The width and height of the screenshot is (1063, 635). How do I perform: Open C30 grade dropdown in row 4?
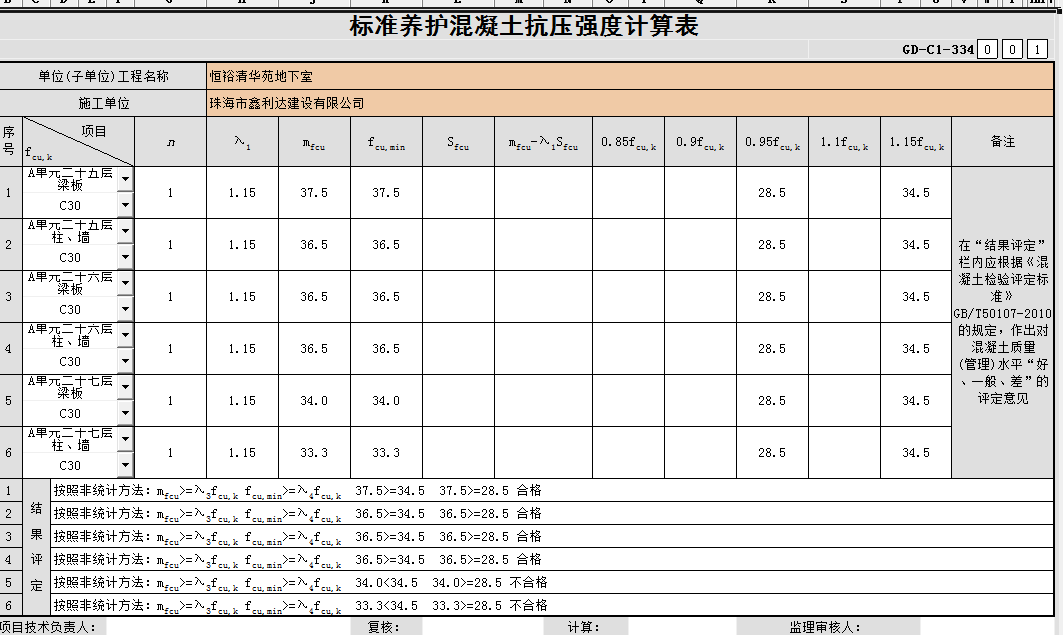coord(125,362)
